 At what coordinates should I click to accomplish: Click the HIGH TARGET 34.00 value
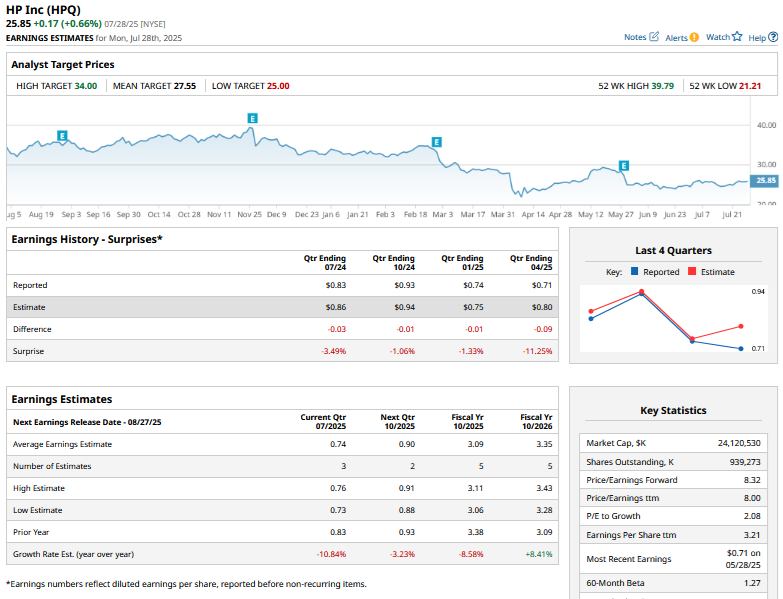86,86
